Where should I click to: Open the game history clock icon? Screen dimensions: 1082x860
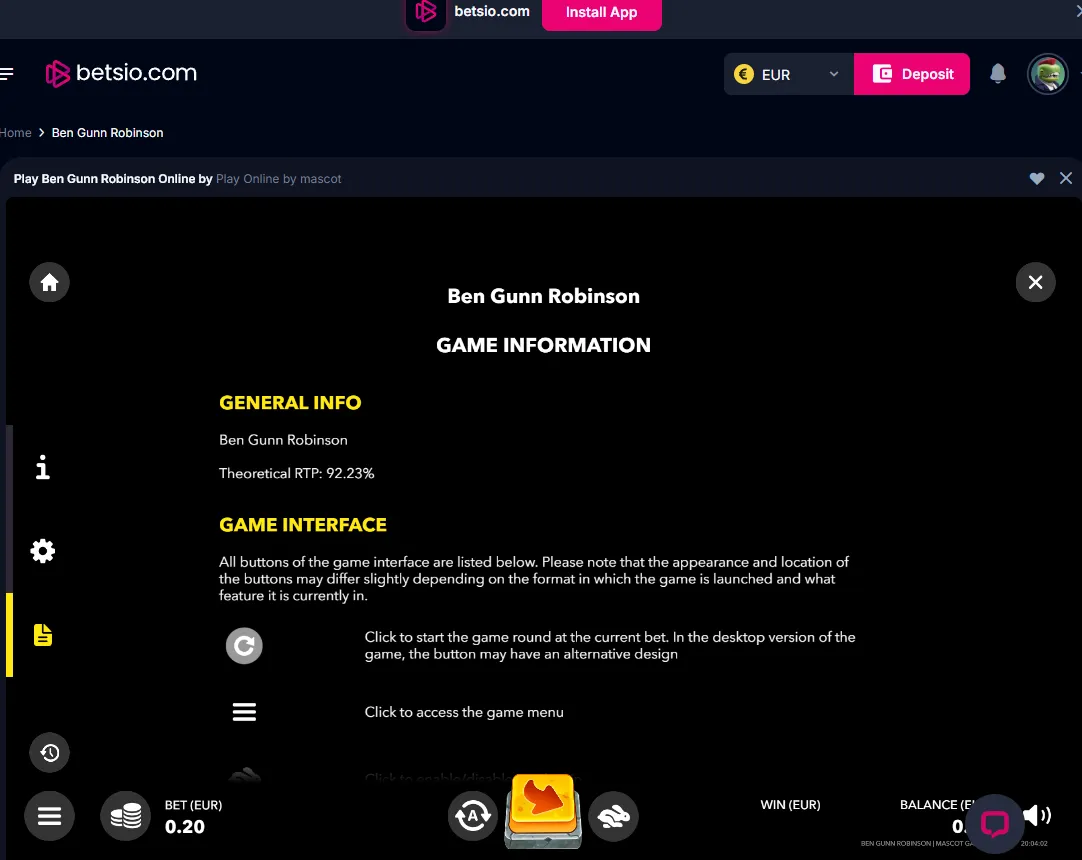(49, 752)
